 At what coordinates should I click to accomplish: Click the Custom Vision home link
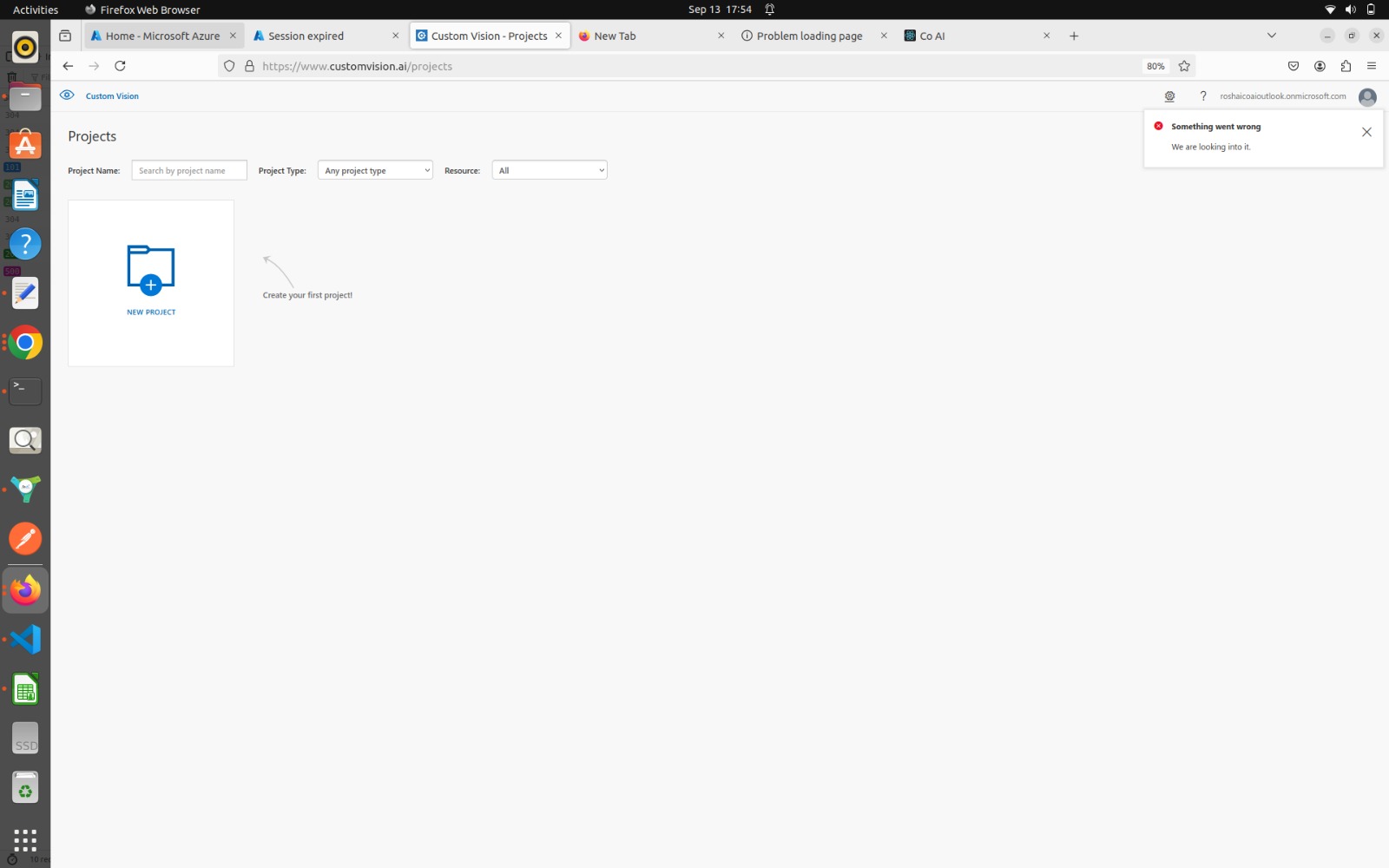[112, 96]
